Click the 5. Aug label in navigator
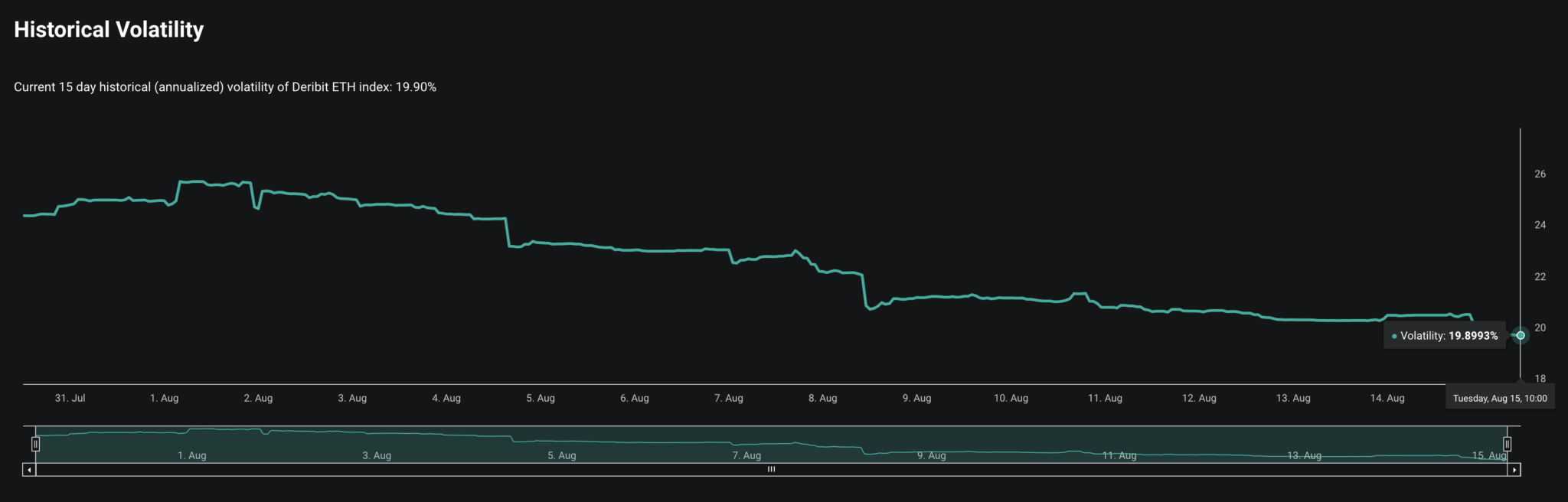1568x502 pixels. pyautogui.click(x=561, y=455)
